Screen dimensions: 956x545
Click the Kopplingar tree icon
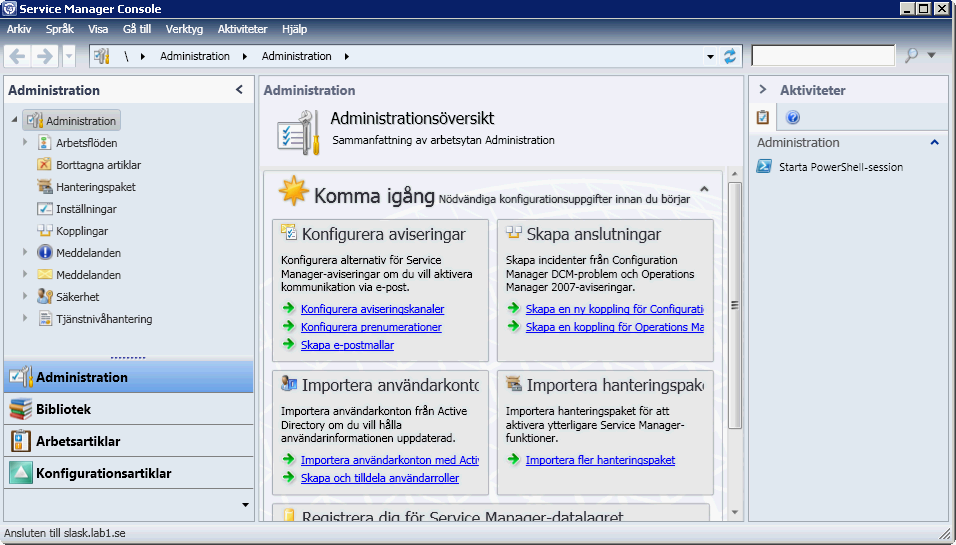pyautogui.click(x=45, y=230)
